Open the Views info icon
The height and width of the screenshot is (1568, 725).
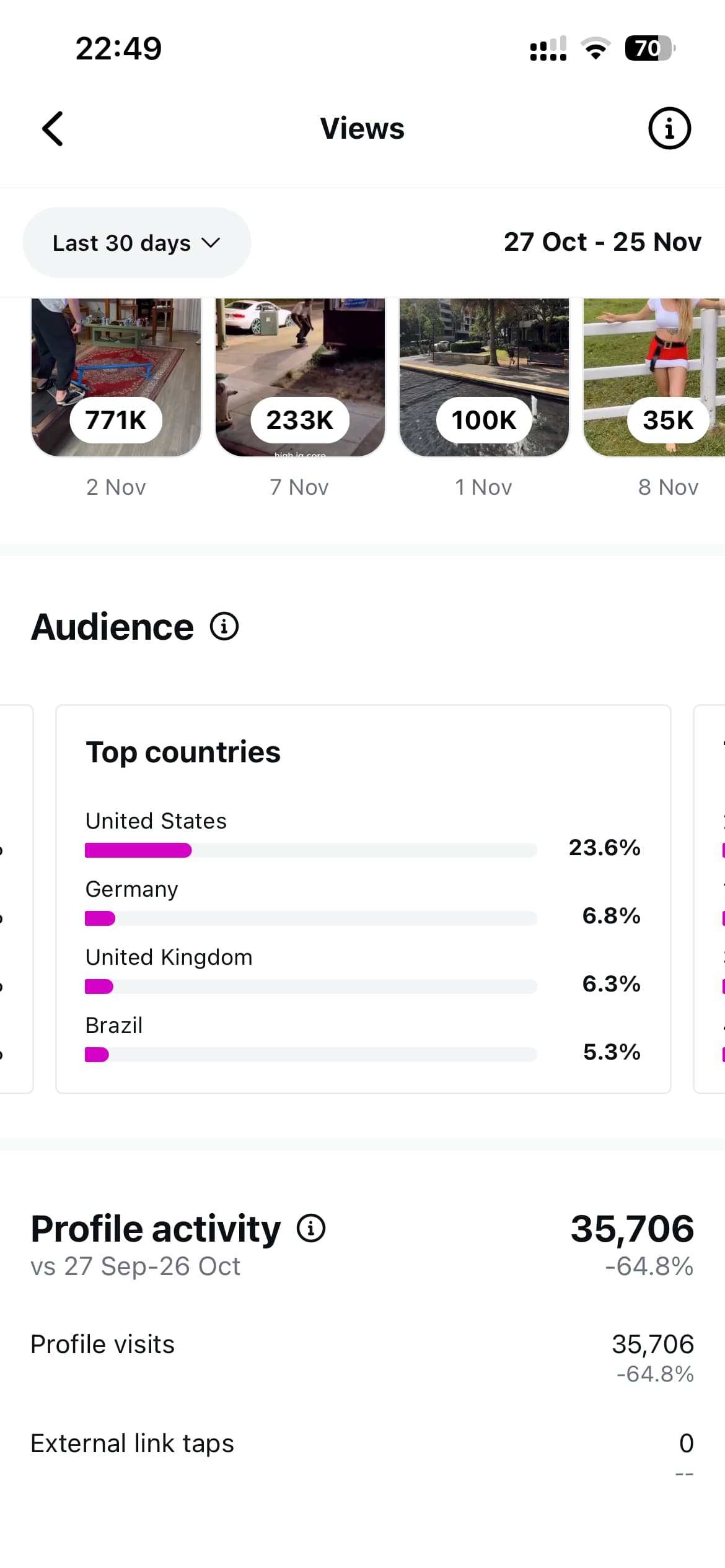pos(669,129)
